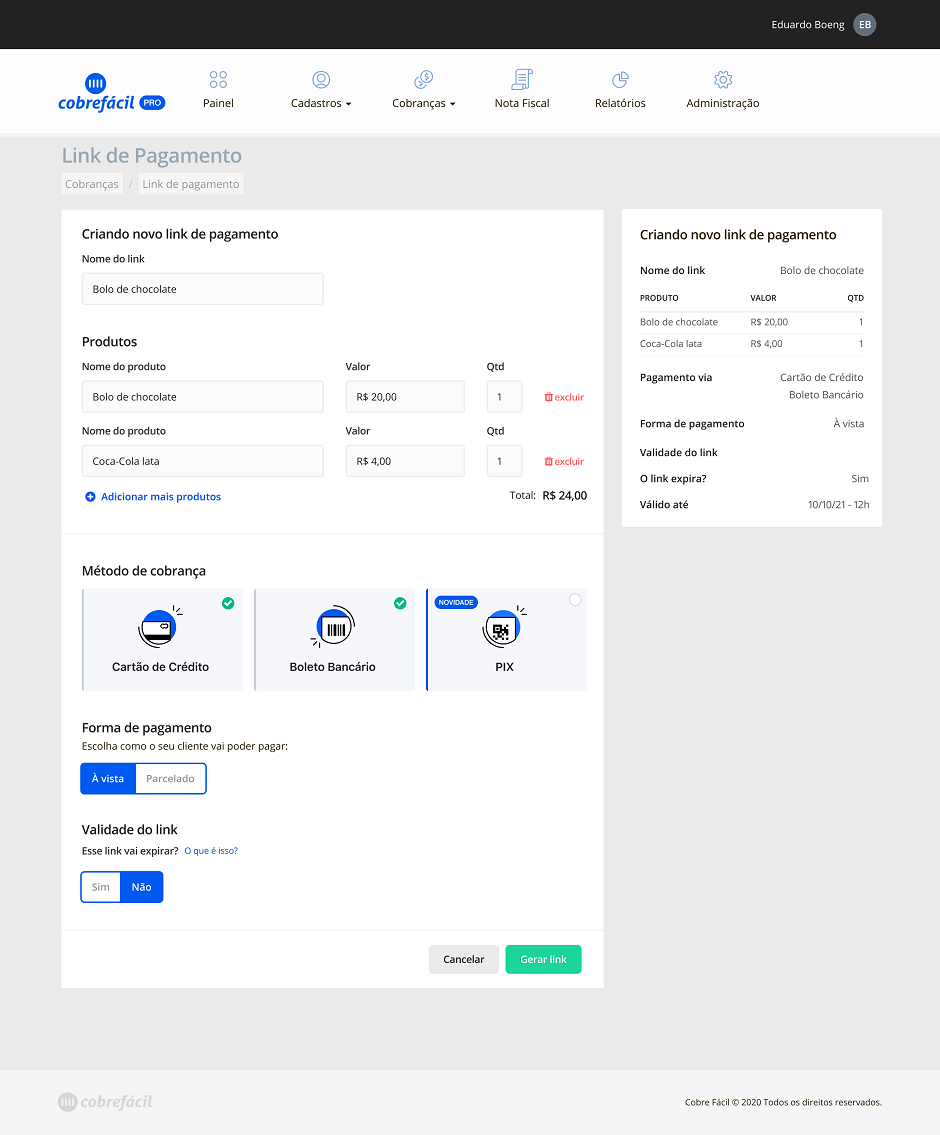Select Link de pagamento in the breadcrumb

pos(190,183)
